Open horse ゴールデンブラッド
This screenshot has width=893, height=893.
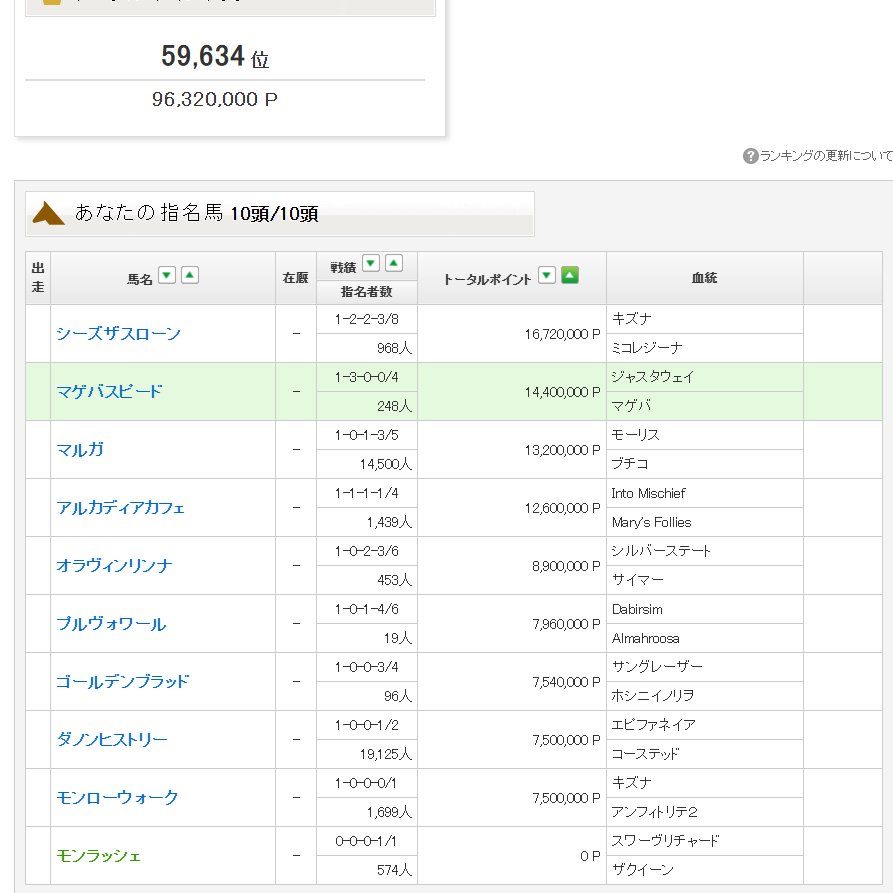[x=122, y=682]
